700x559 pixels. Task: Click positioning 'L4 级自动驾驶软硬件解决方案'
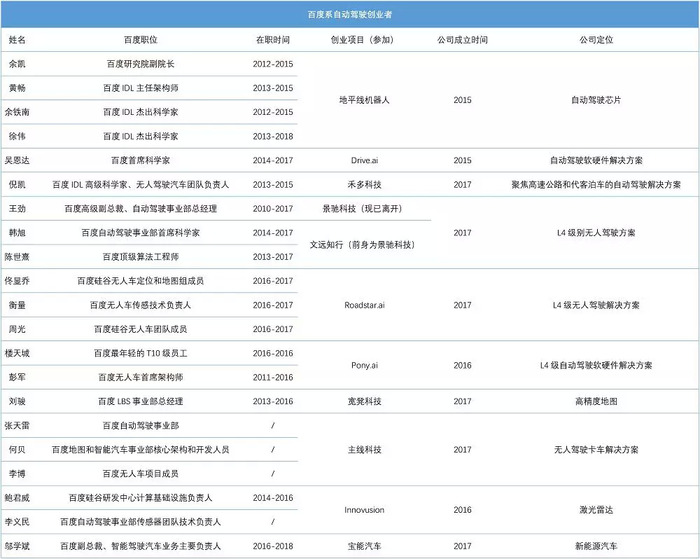596,365
